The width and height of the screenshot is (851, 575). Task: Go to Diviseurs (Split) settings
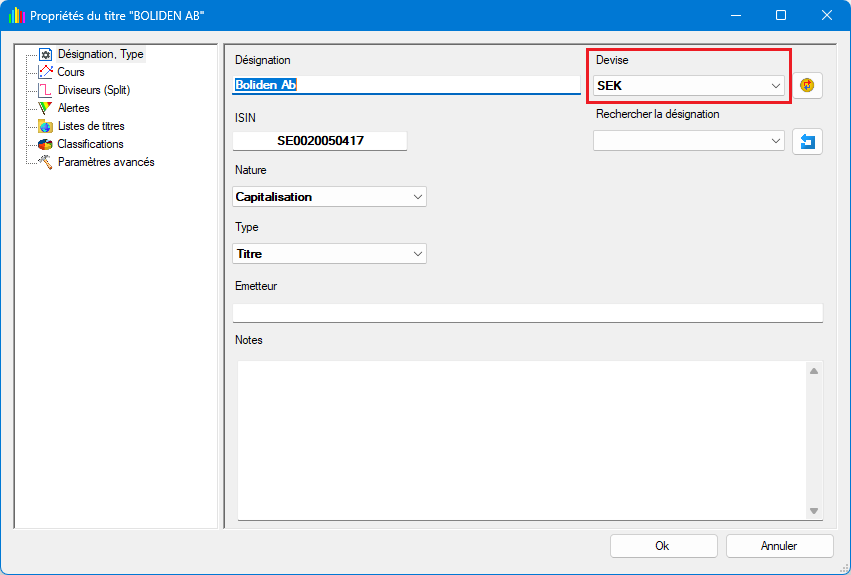click(x=93, y=90)
